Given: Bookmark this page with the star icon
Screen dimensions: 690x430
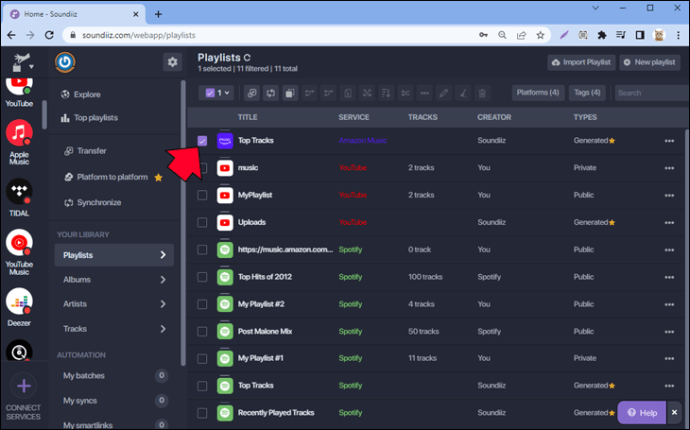Looking at the screenshot, I should click(540, 35).
